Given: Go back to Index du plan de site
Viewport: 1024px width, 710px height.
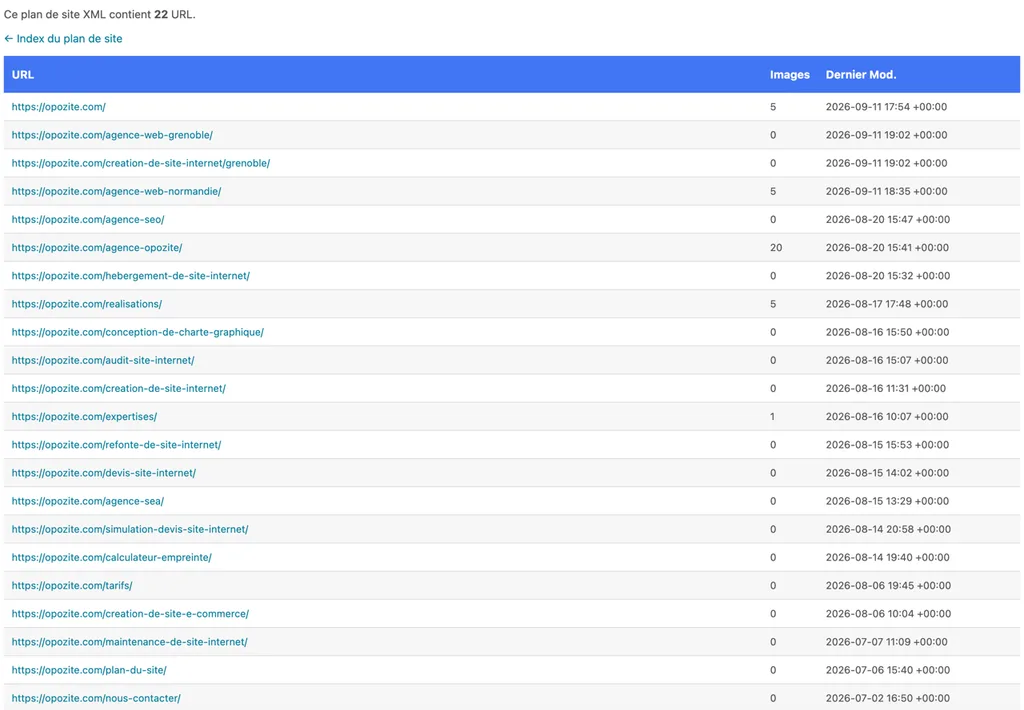Looking at the screenshot, I should pos(63,39).
